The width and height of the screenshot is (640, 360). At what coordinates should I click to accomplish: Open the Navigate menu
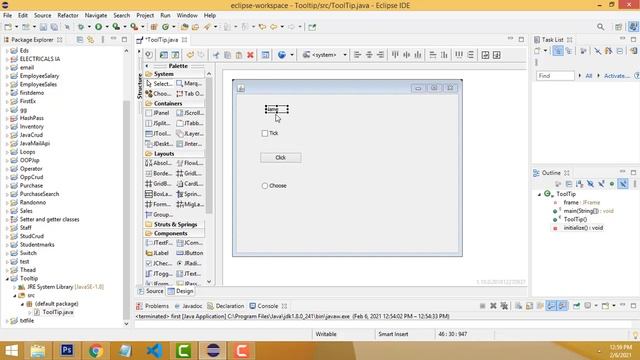tap(96, 15)
